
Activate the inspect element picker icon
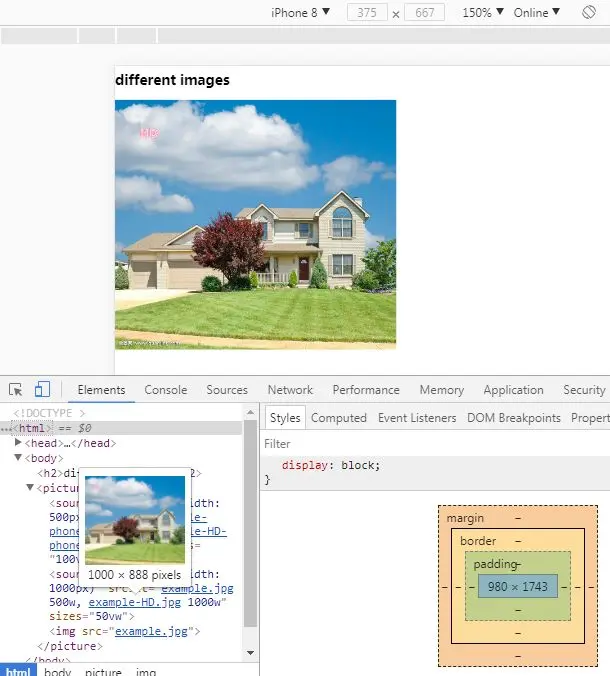pos(16,390)
